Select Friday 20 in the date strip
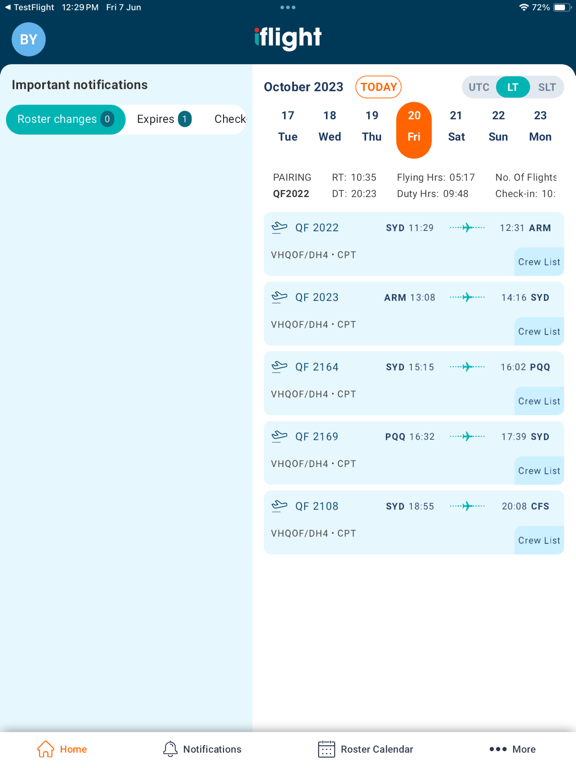Screen dimensions: 576x768 (x=414, y=130)
